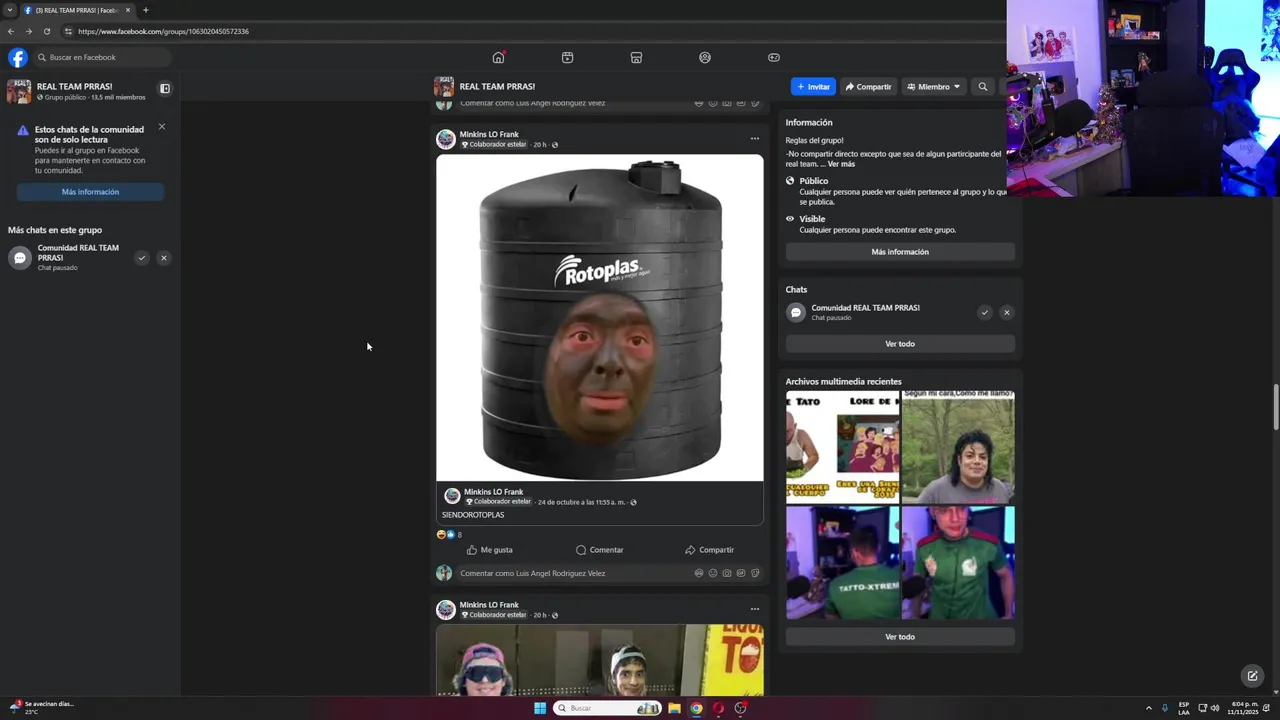
Task: Click the Windows taskbar Buscar box
Action: pos(607,708)
